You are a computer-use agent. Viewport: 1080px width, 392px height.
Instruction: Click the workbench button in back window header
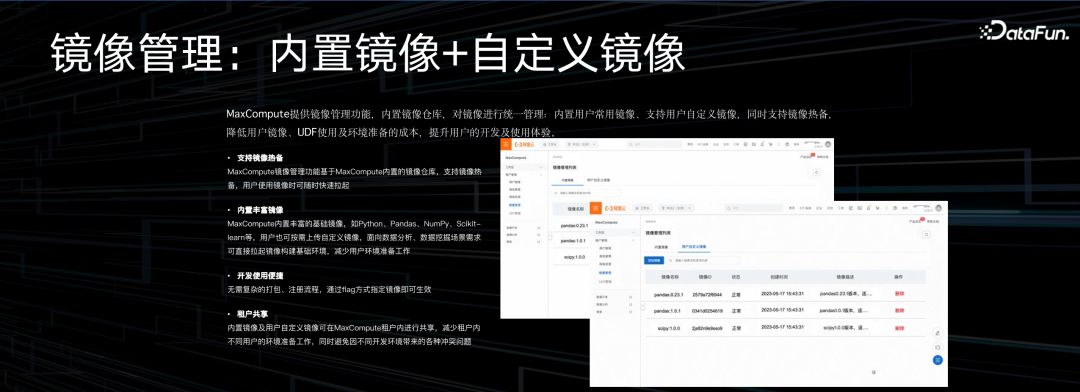(550, 144)
